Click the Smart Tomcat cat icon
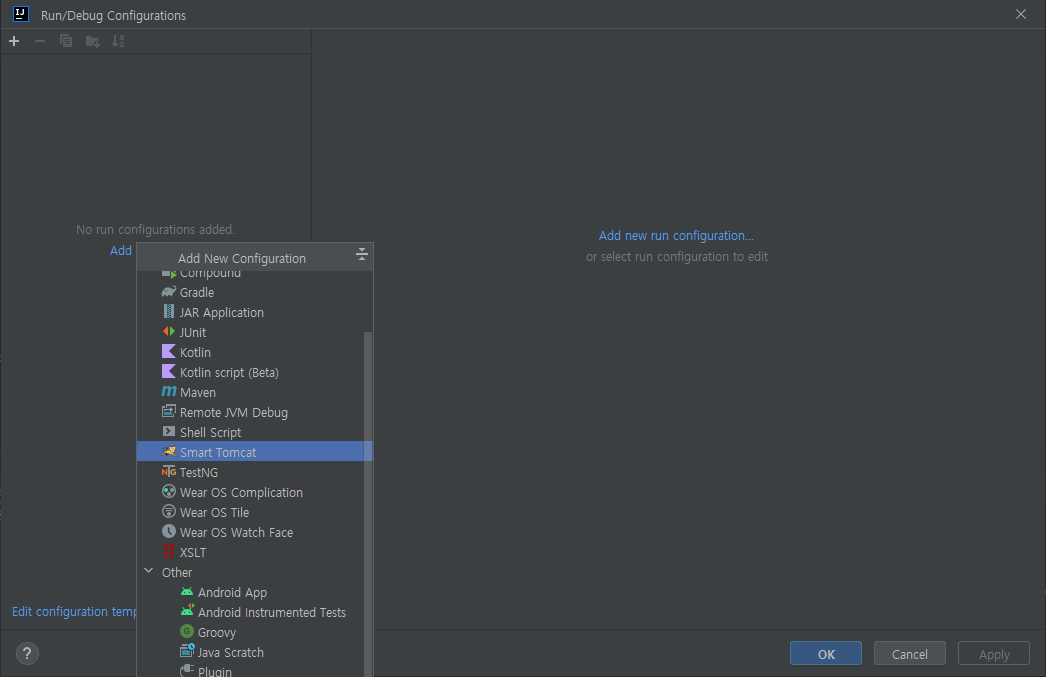1046x677 pixels. point(169,452)
